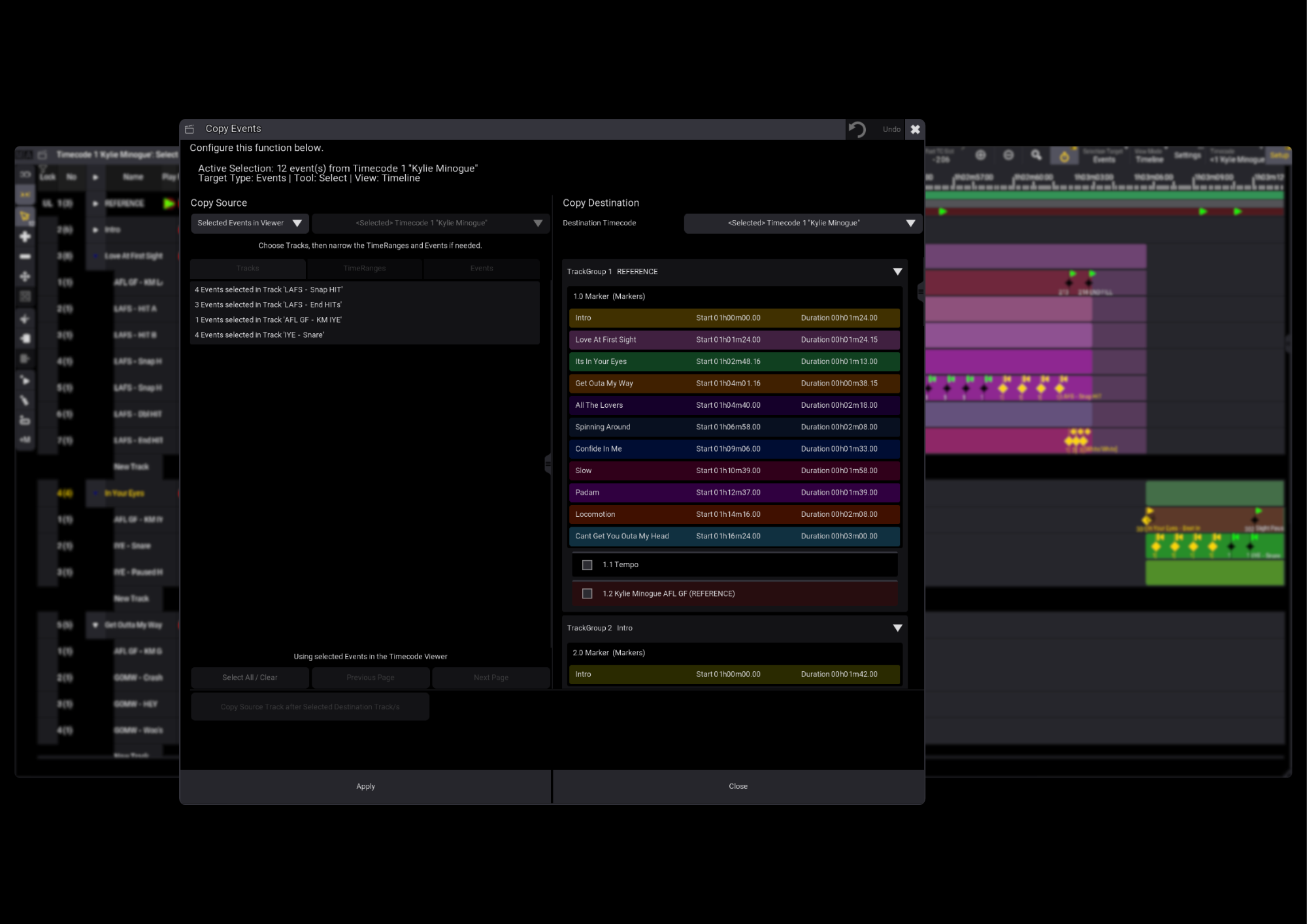Open the Selected Events in Viewer dropdown
This screenshot has width=1307, height=924.
tap(249, 223)
